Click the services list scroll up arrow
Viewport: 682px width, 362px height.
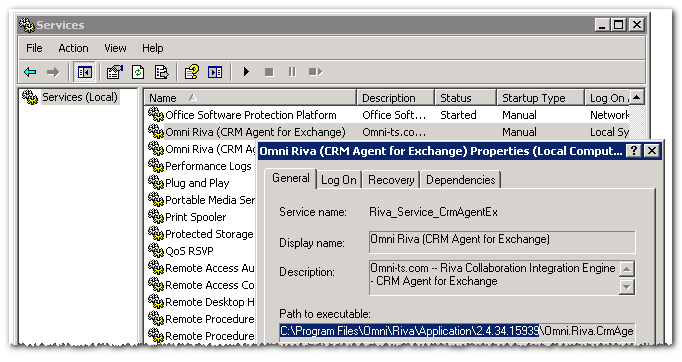coord(637,97)
